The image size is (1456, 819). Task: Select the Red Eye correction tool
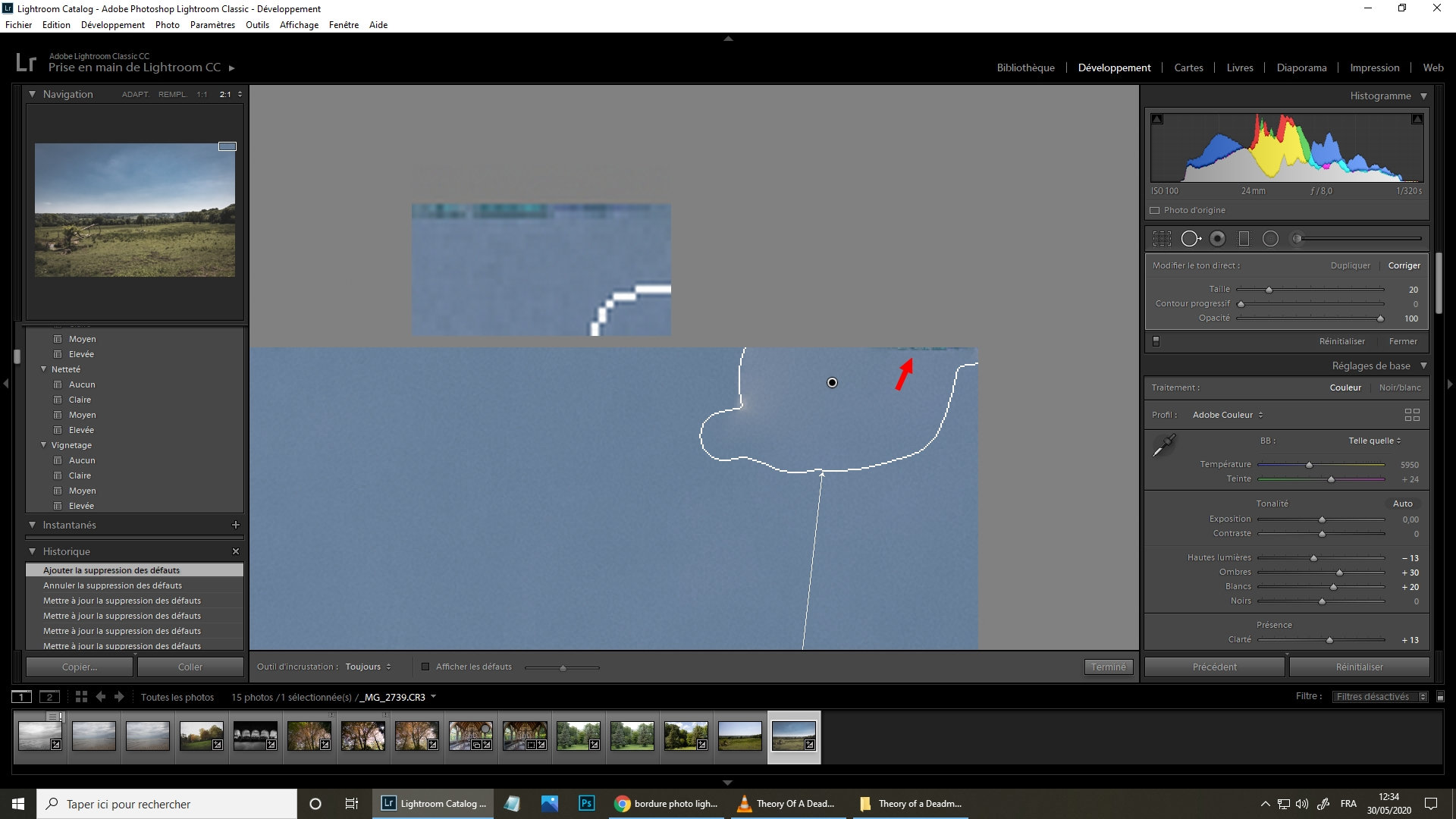[x=1217, y=239]
